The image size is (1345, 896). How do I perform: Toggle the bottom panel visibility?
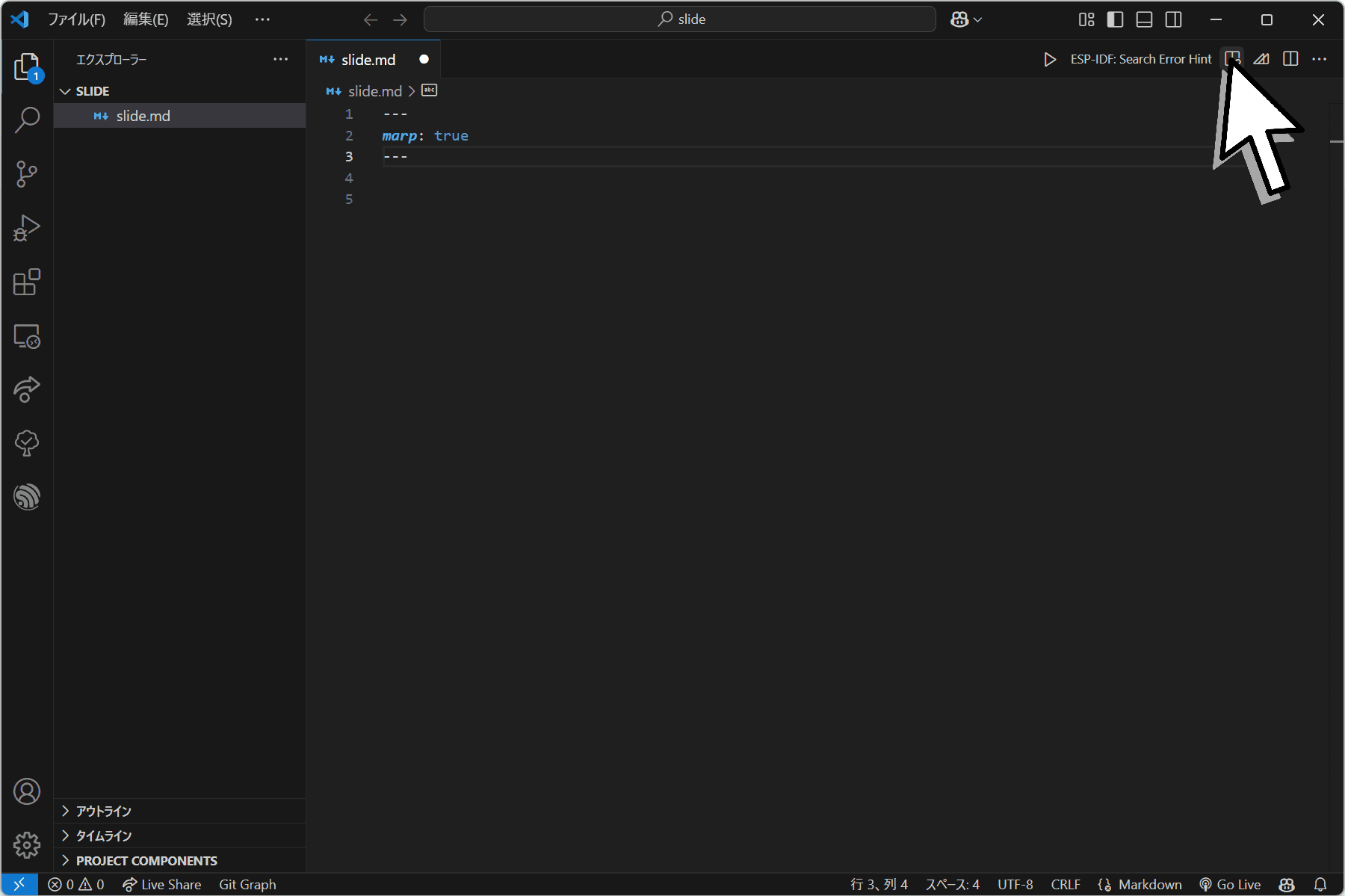(1144, 19)
